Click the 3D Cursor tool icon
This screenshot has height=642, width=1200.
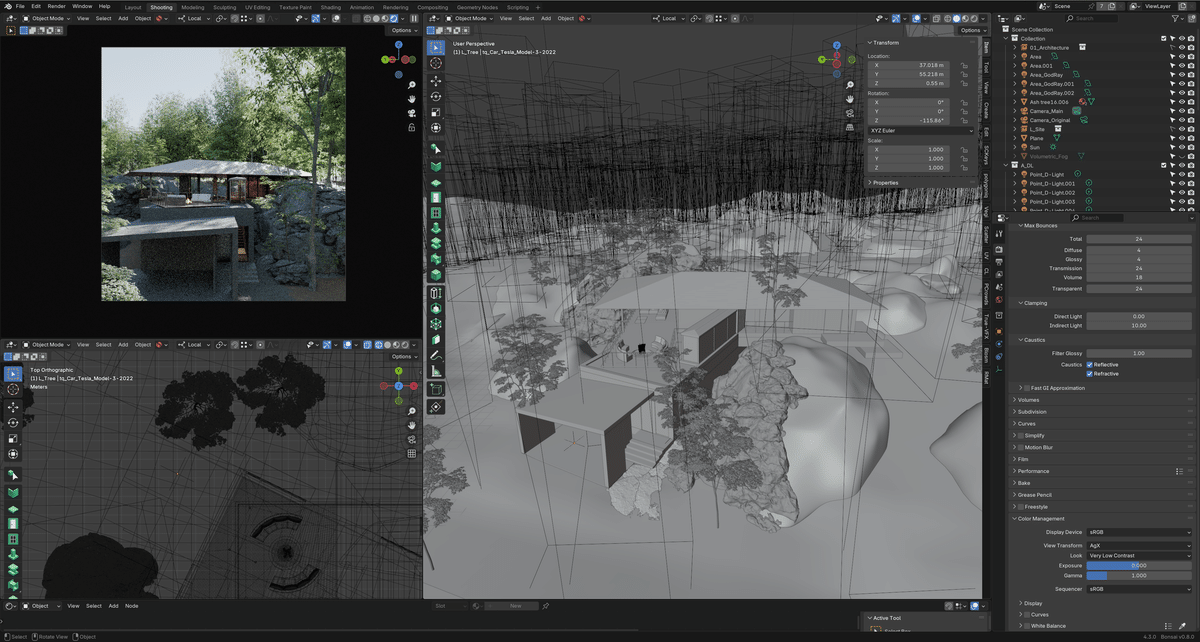[x=435, y=62]
